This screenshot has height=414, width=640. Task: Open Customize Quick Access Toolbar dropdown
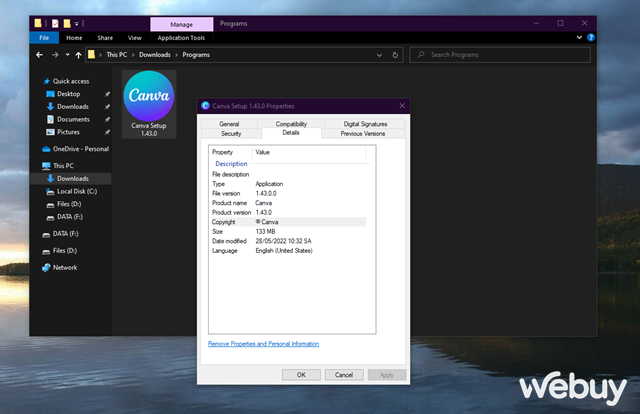(x=76, y=24)
